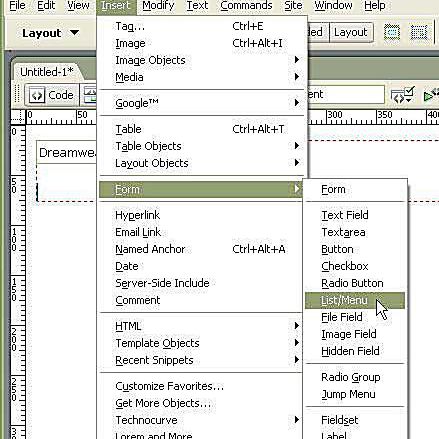Expand the Recent Snippets submenu

tap(202, 360)
